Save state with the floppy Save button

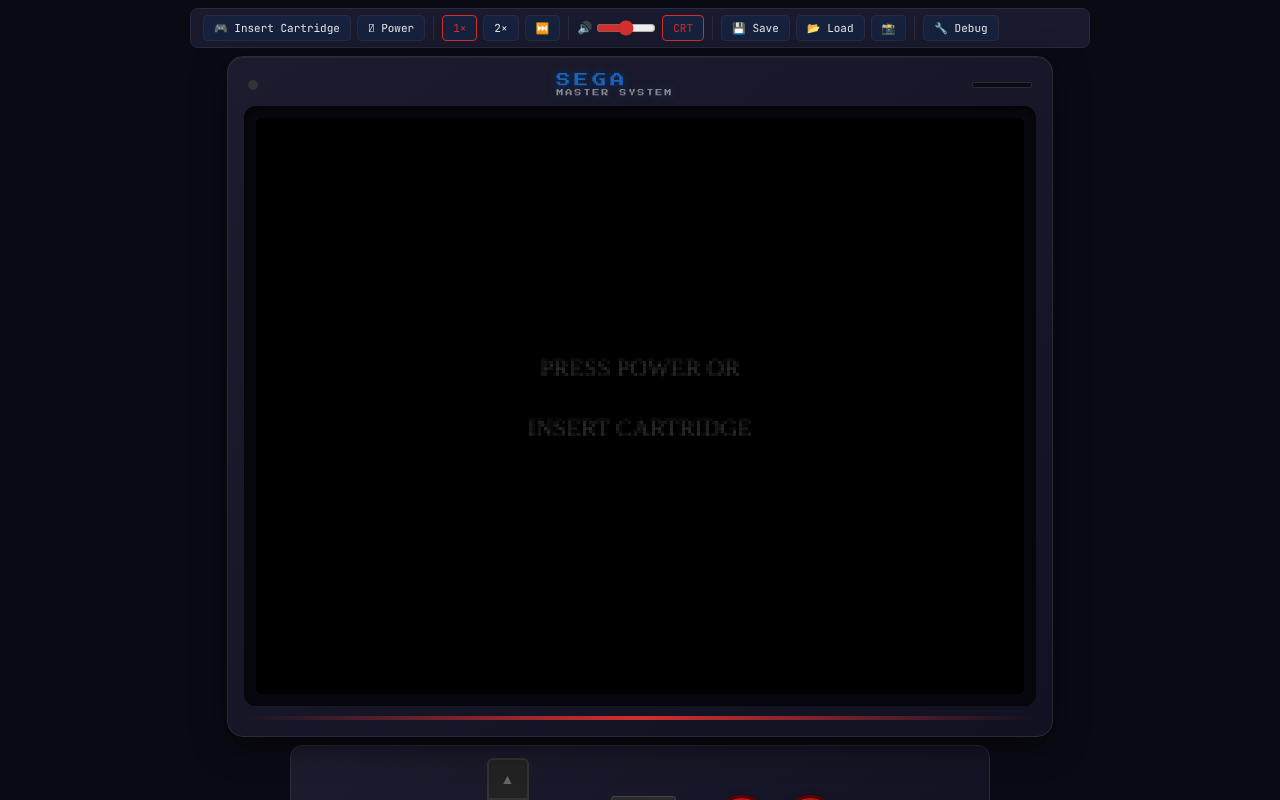755,28
